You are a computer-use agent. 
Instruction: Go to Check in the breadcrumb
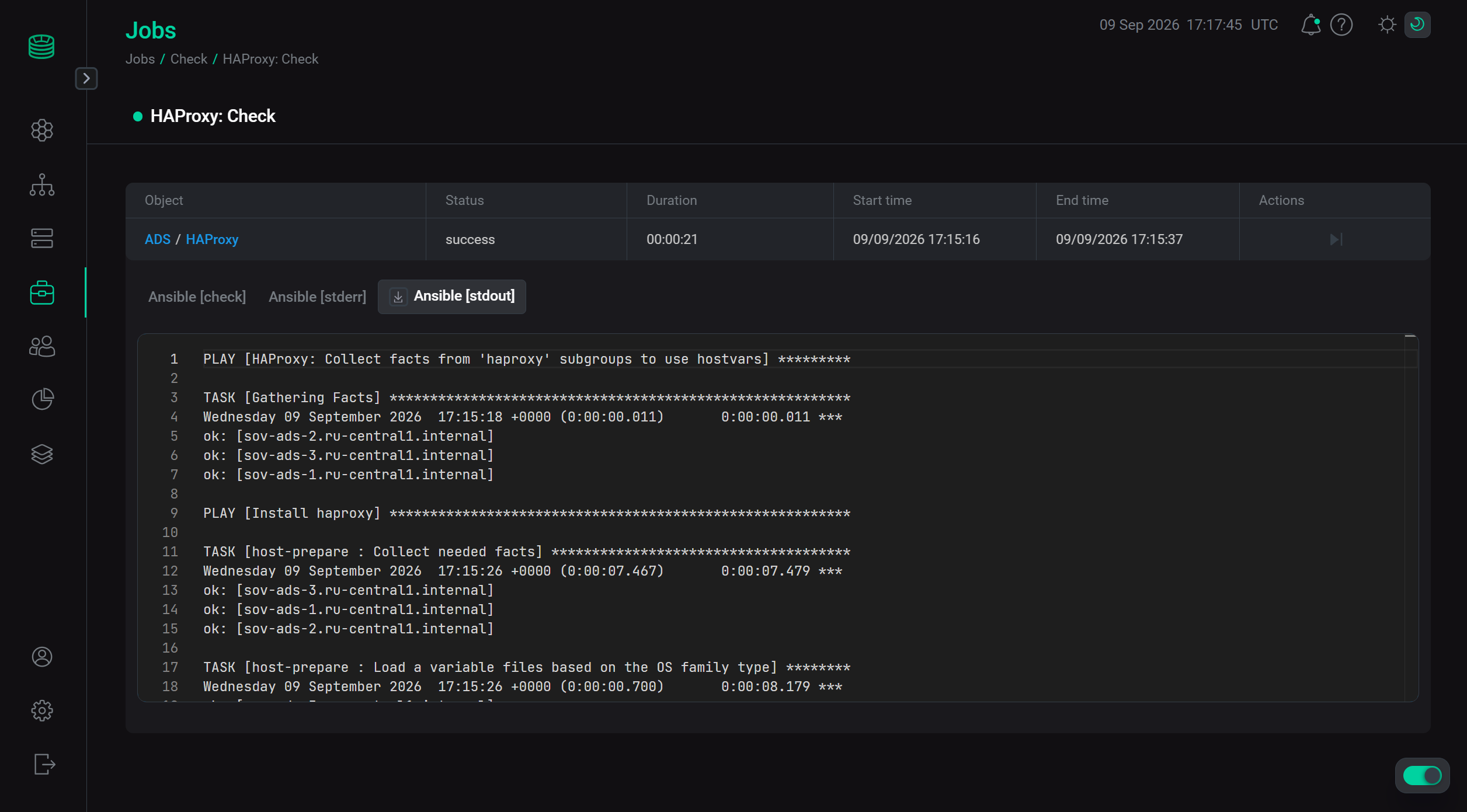(x=189, y=59)
